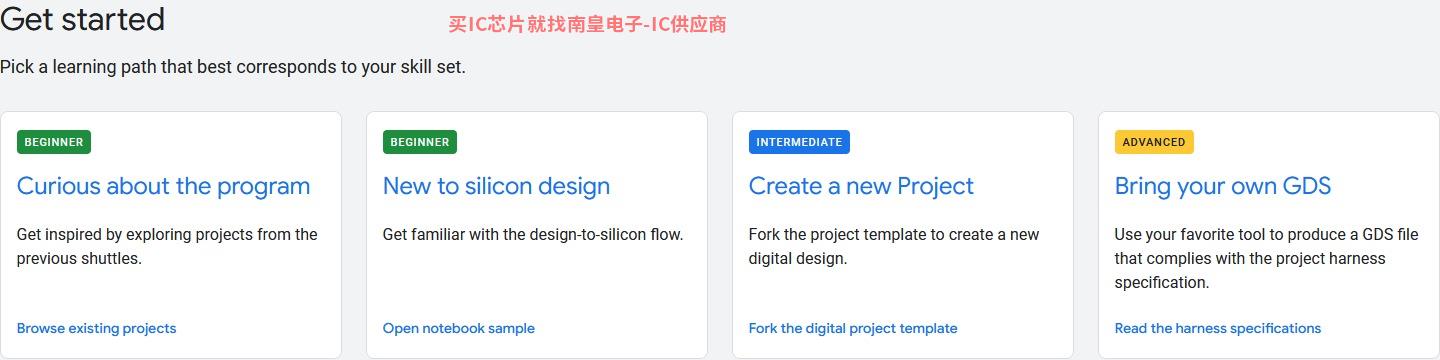Click the exploring projects from previous shuttles description

(167, 246)
